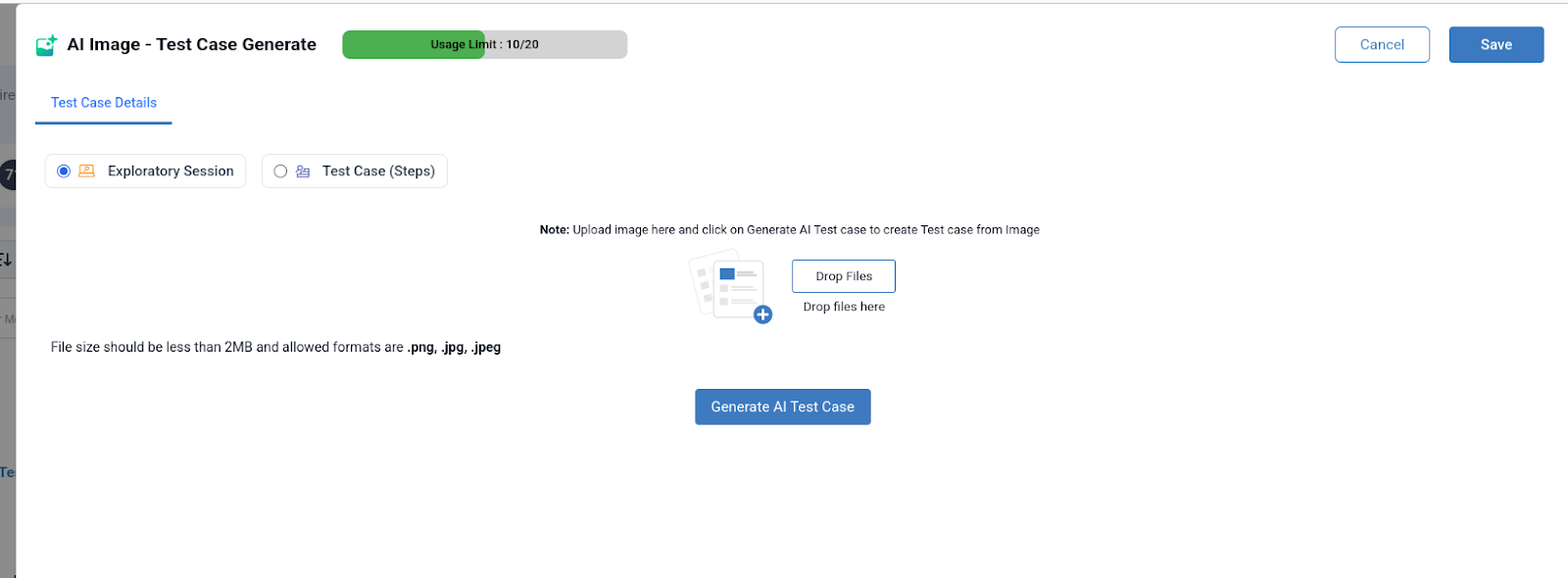Screen dimensions: 1568x578
Task: Select the Exploratory Session radio button
Action: (64, 171)
